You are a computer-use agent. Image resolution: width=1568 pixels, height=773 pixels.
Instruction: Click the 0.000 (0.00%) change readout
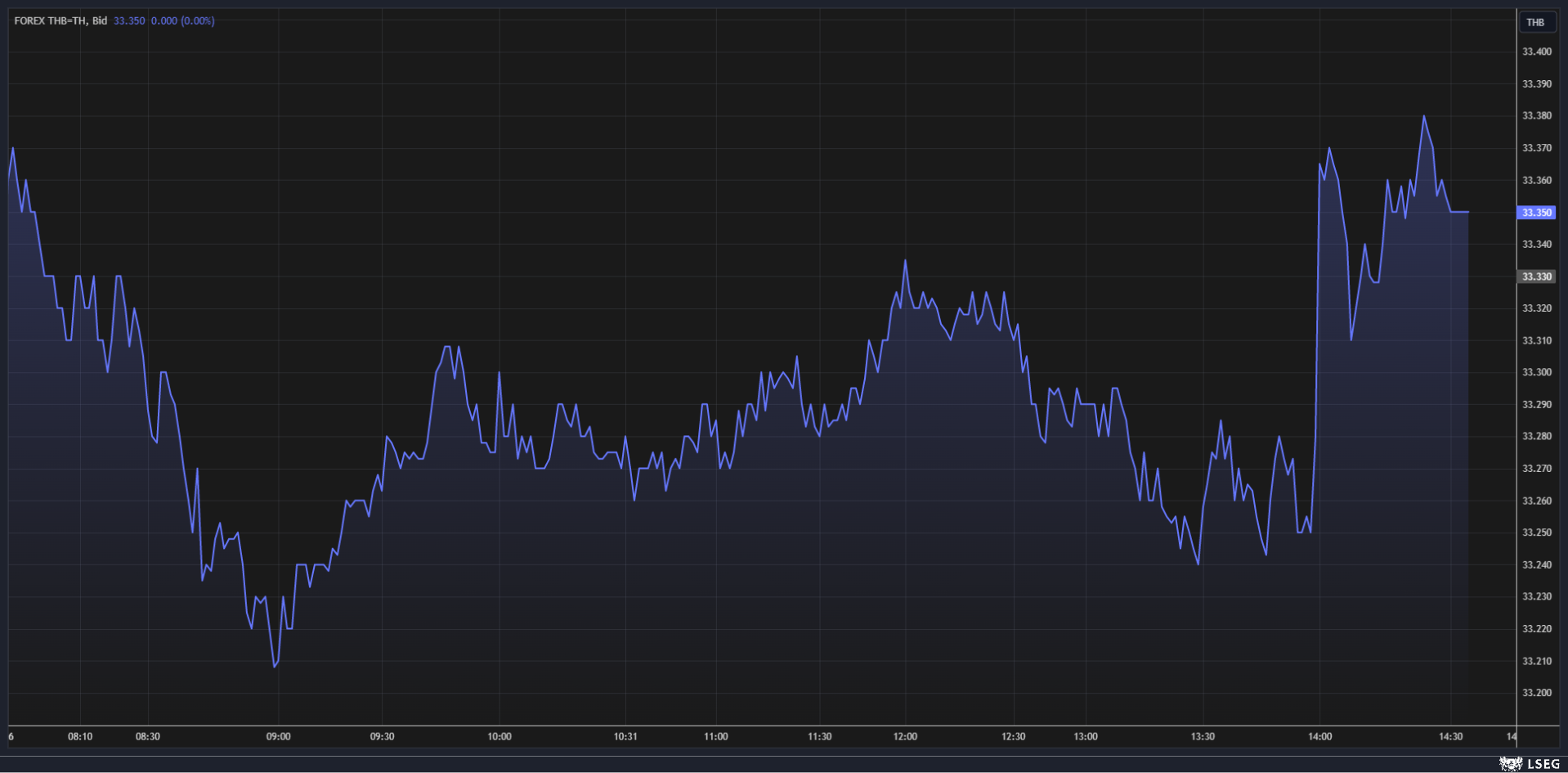(x=184, y=20)
